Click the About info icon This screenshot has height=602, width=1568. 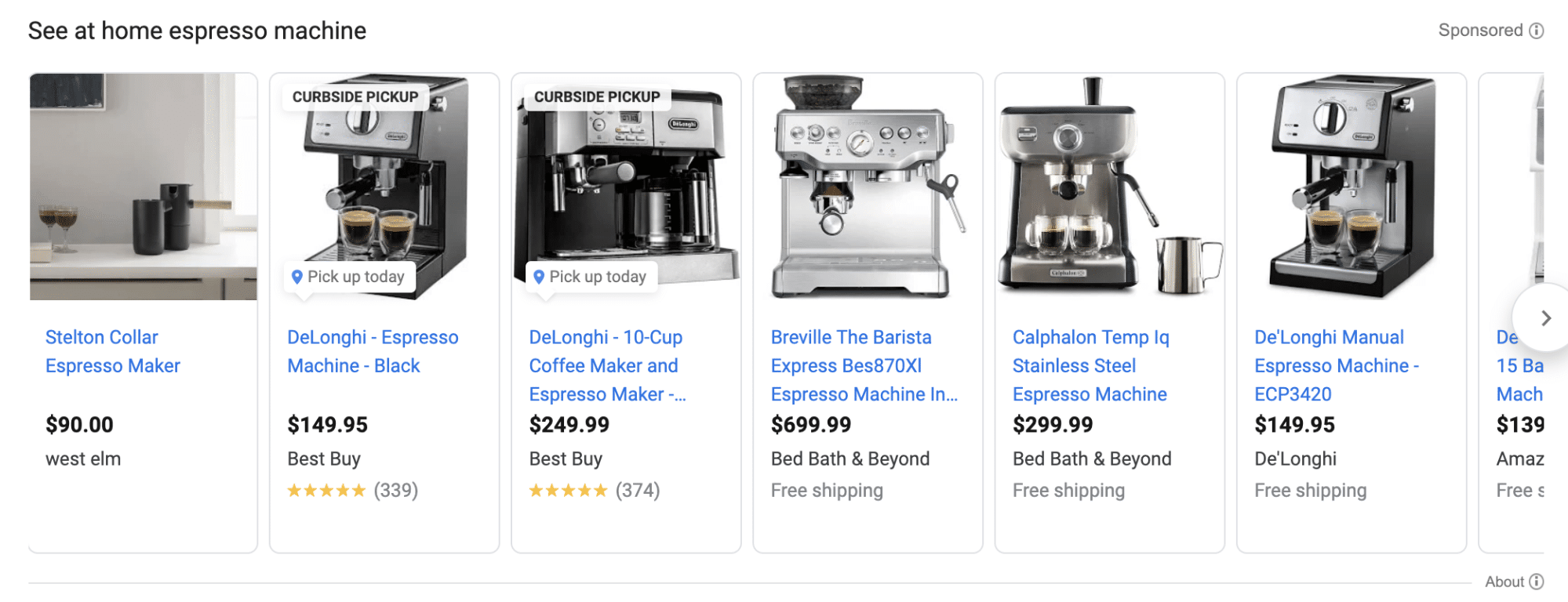pyautogui.click(x=1537, y=581)
